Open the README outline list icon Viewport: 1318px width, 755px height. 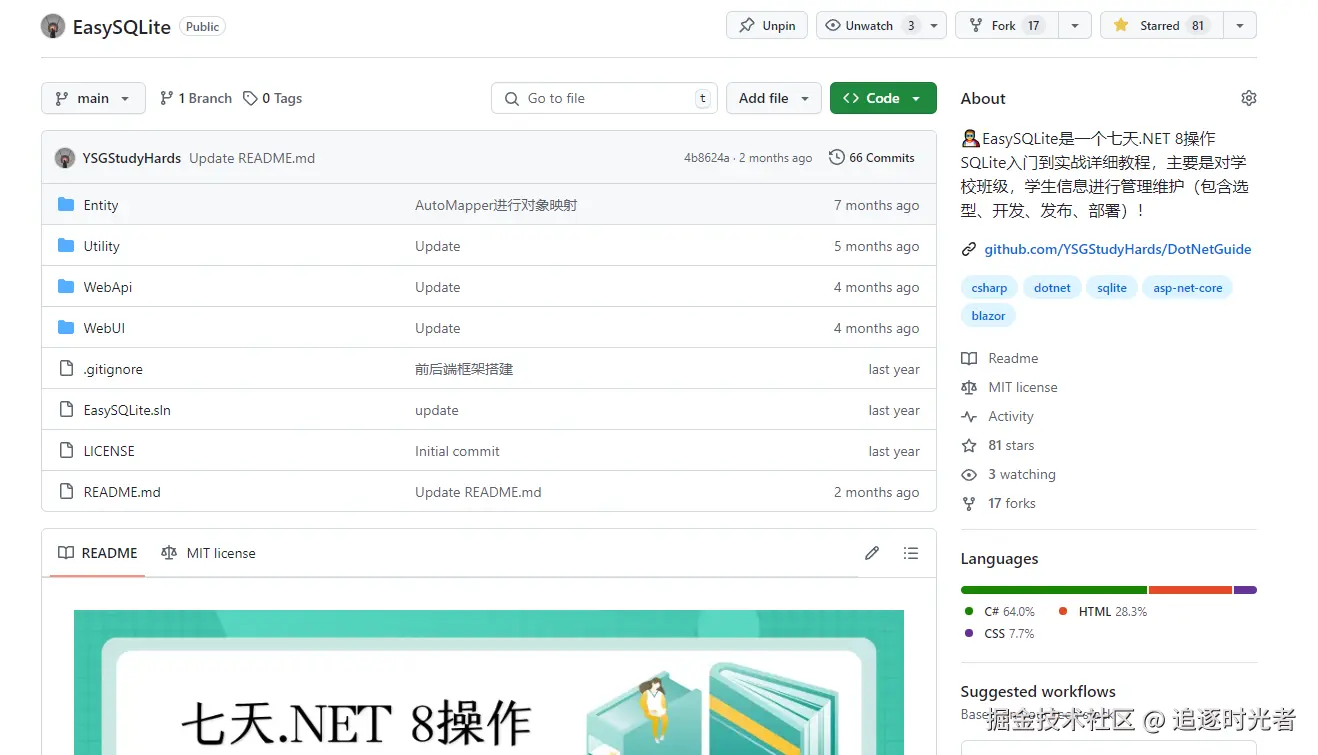tap(911, 553)
